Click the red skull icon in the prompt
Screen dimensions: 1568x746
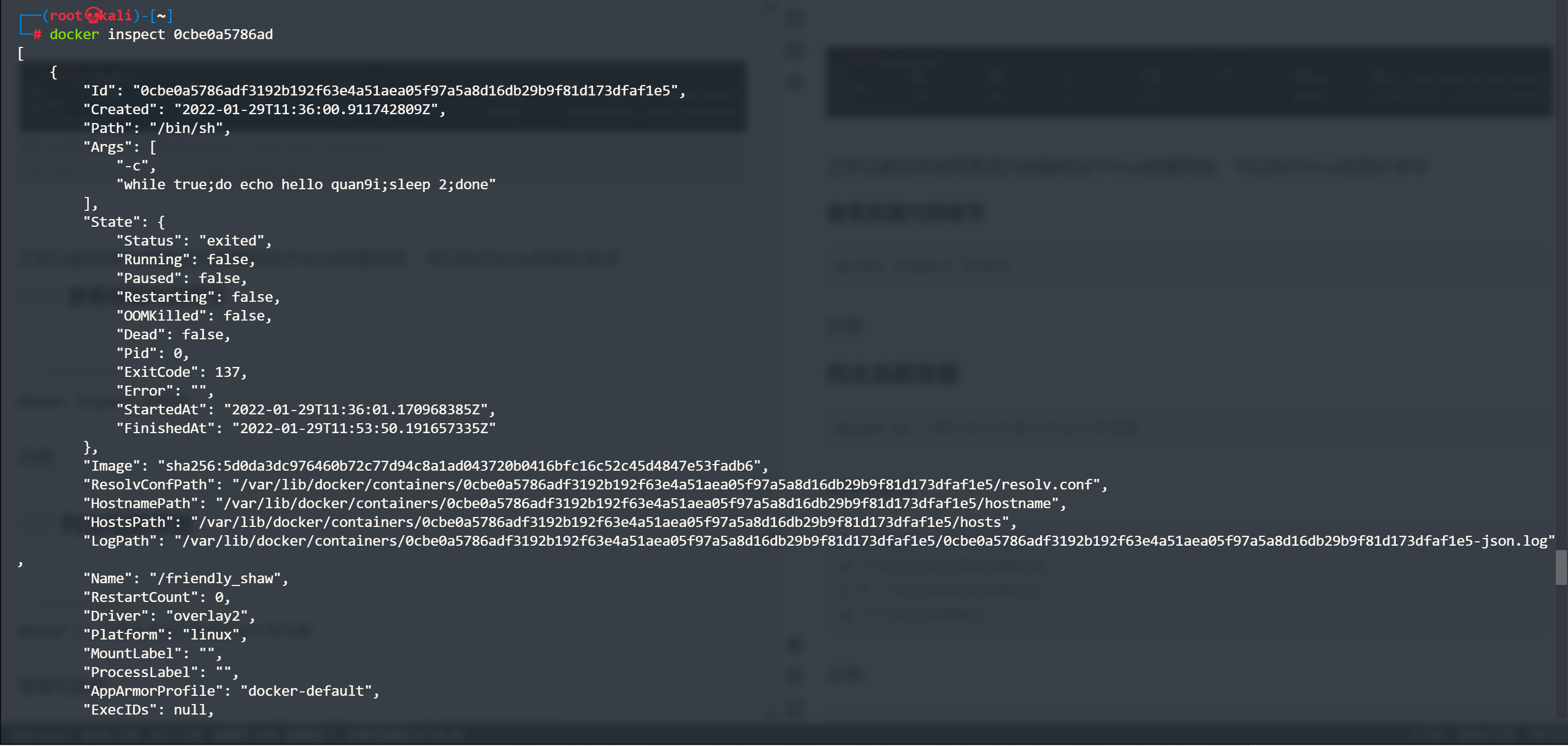(x=93, y=15)
